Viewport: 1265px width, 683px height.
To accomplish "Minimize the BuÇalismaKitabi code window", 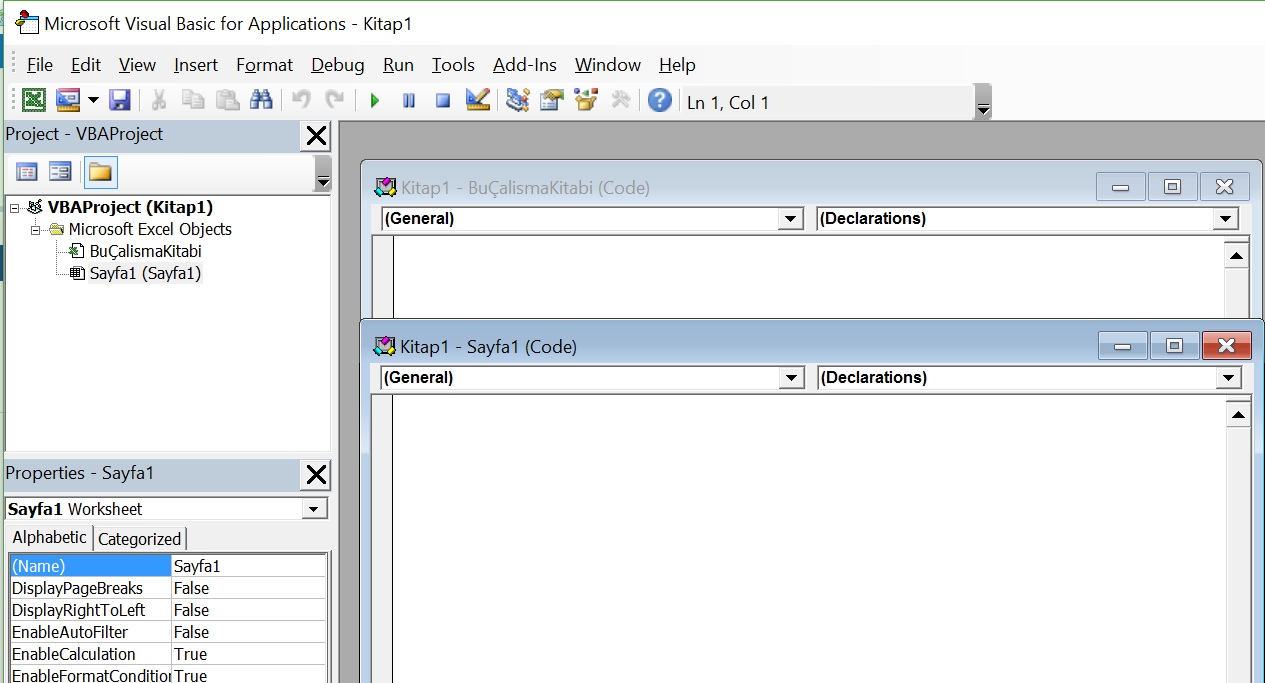I will (1120, 187).
